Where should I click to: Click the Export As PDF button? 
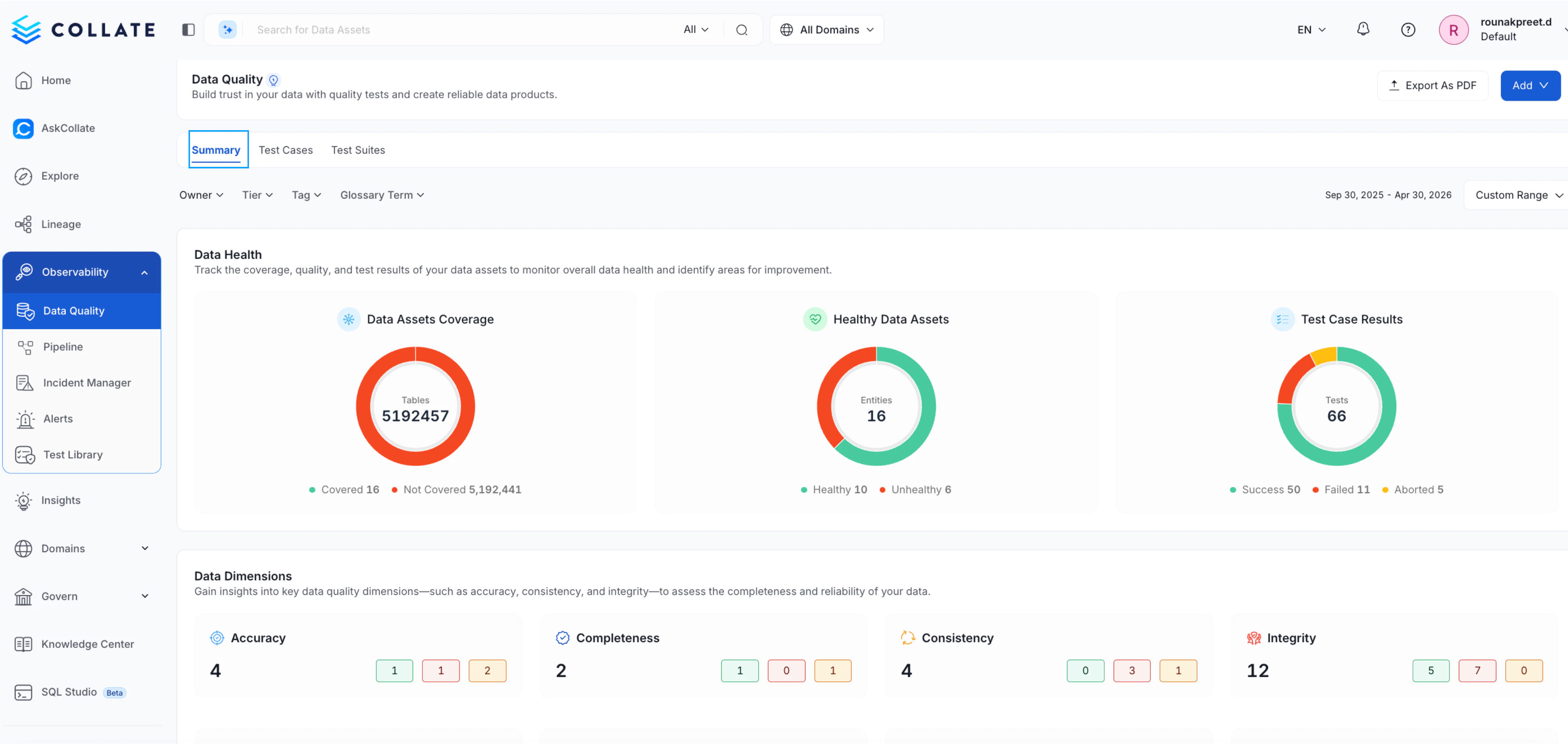1432,85
